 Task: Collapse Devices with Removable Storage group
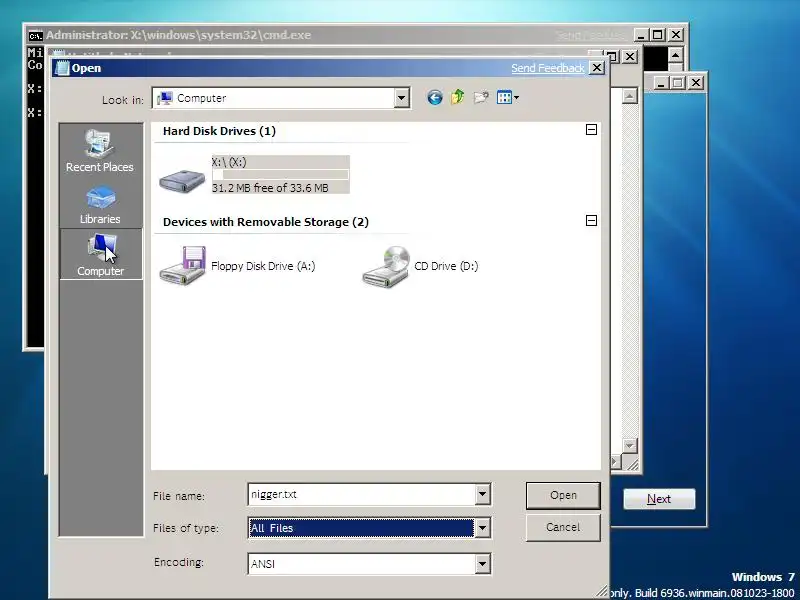(591, 220)
